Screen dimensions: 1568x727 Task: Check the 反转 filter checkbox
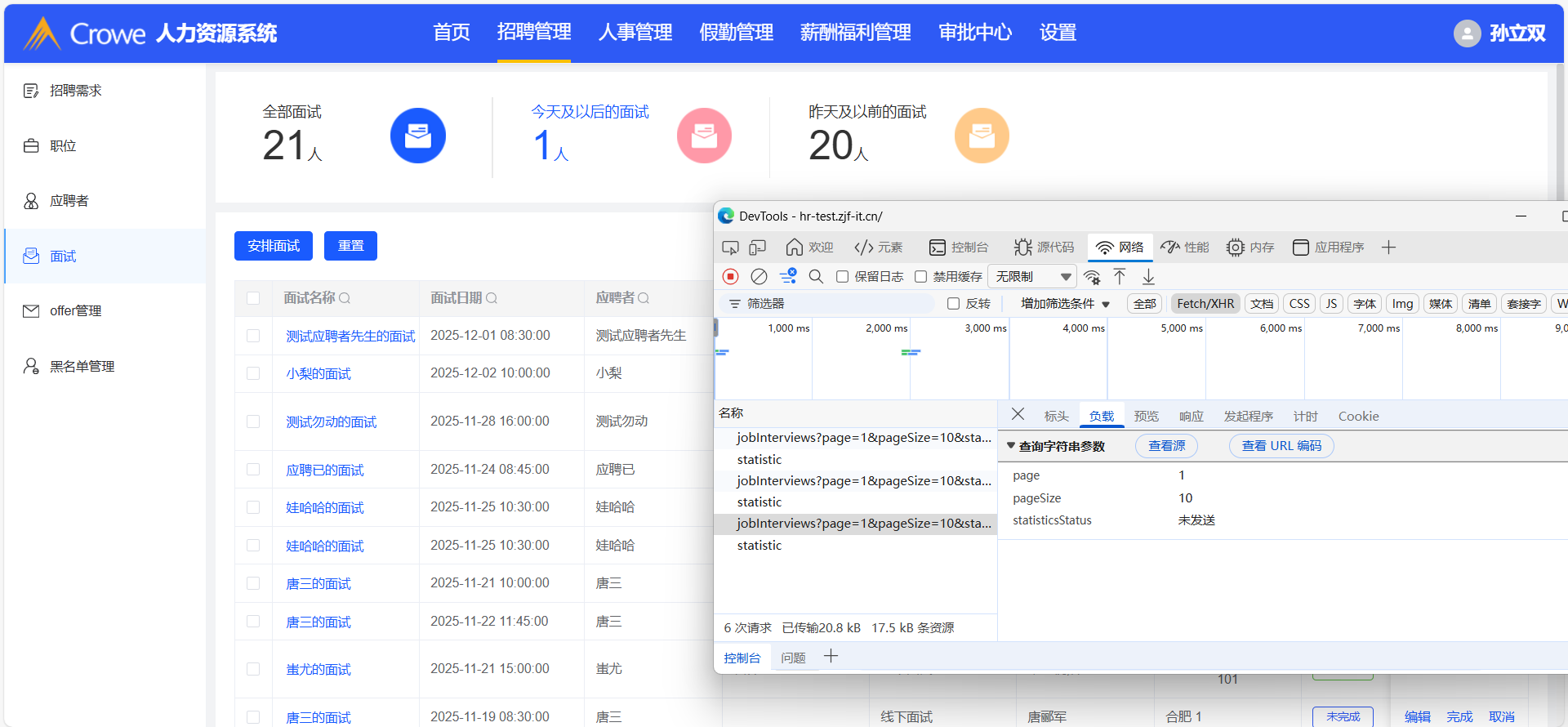[953, 304]
